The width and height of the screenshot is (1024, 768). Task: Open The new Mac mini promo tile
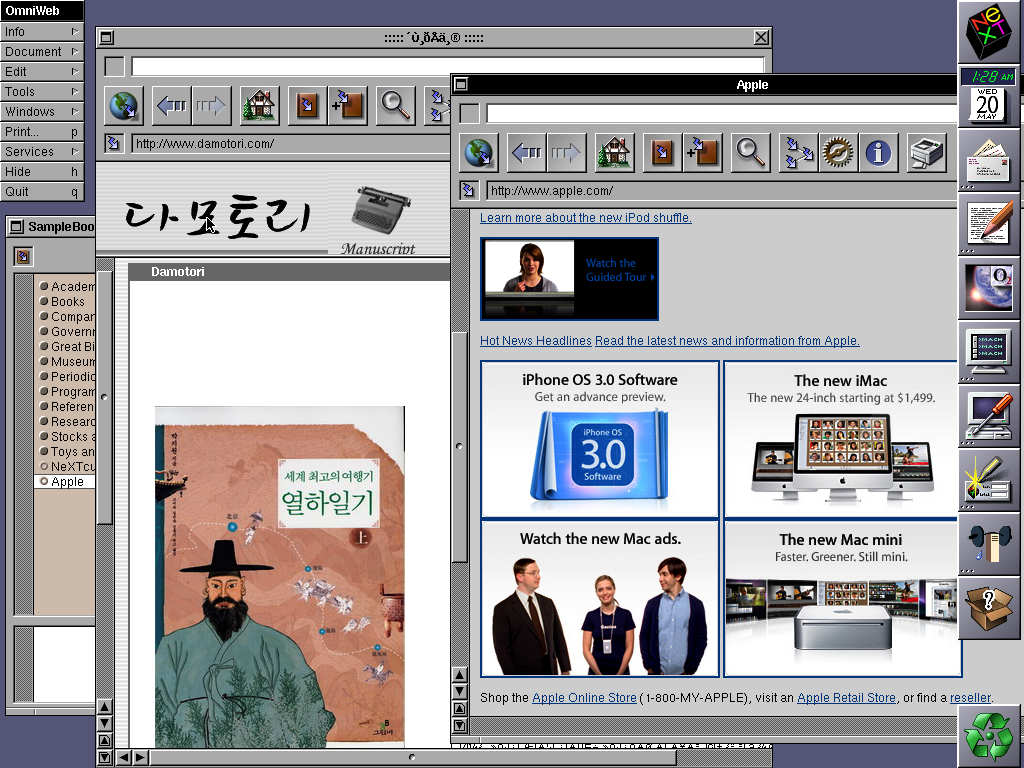[x=840, y=598]
